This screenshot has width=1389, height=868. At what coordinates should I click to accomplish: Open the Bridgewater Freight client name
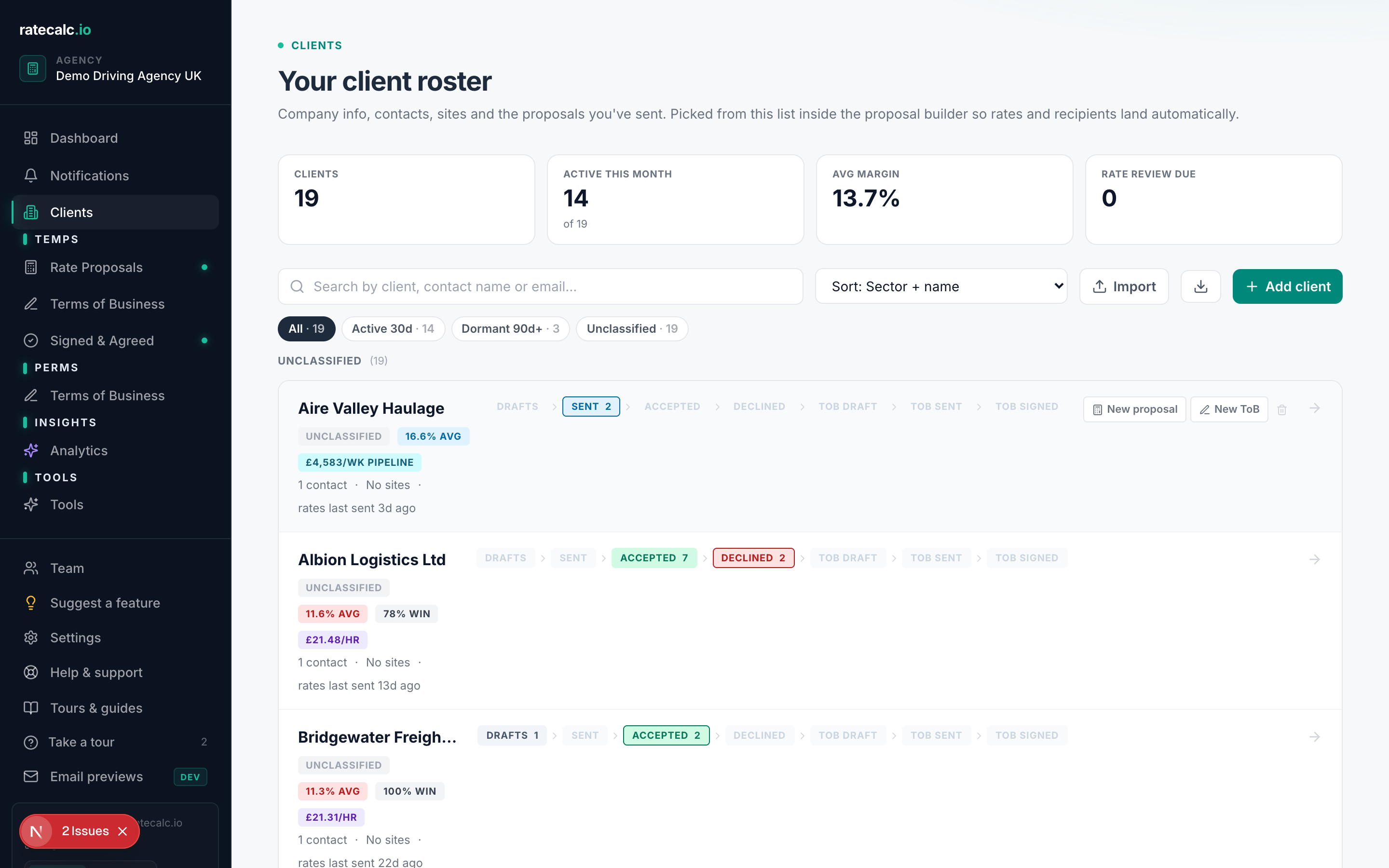coord(378,737)
